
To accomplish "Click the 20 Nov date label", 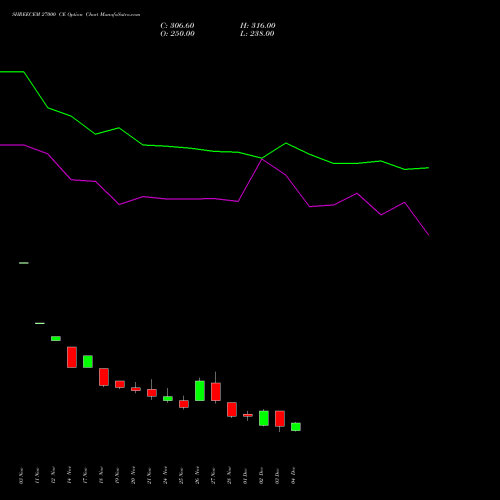I will [133, 476].
